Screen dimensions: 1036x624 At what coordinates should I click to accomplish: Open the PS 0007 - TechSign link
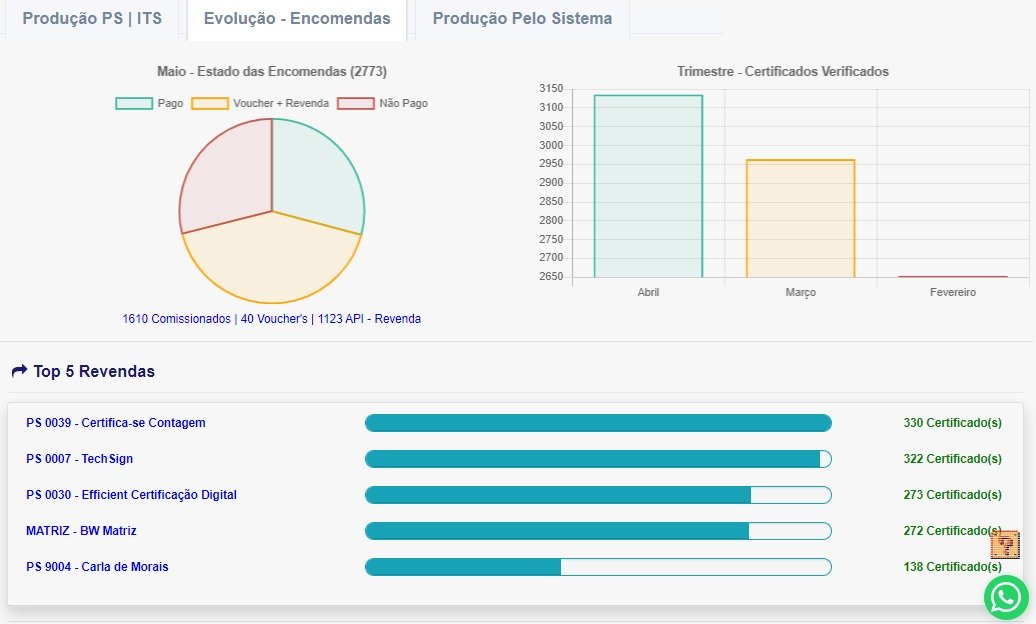tap(80, 459)
